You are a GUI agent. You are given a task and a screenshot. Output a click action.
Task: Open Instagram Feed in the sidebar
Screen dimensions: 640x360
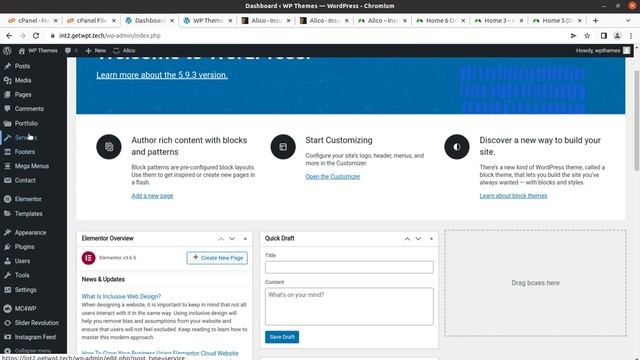pyautogui.click(x=35, y=337)
